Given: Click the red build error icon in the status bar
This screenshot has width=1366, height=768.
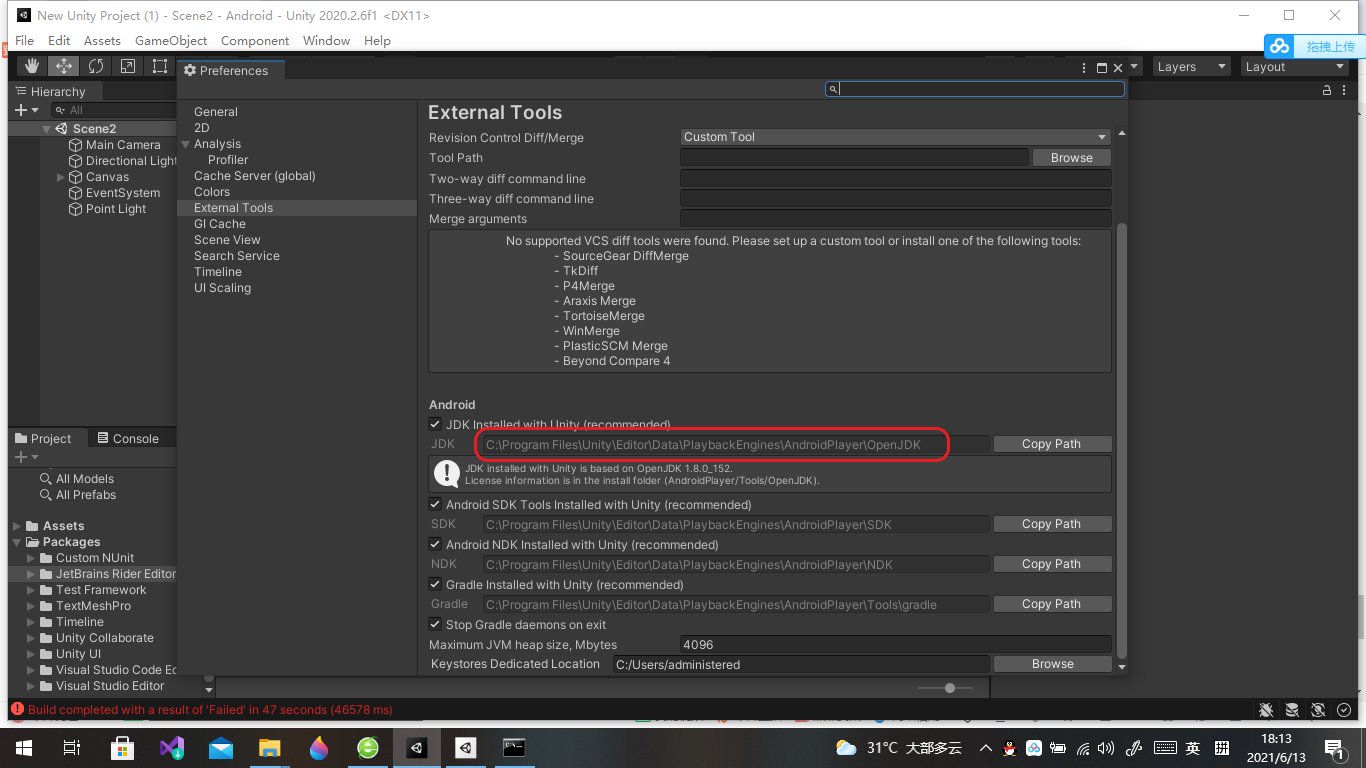Looking at the screenshot, I should point(17,710).
